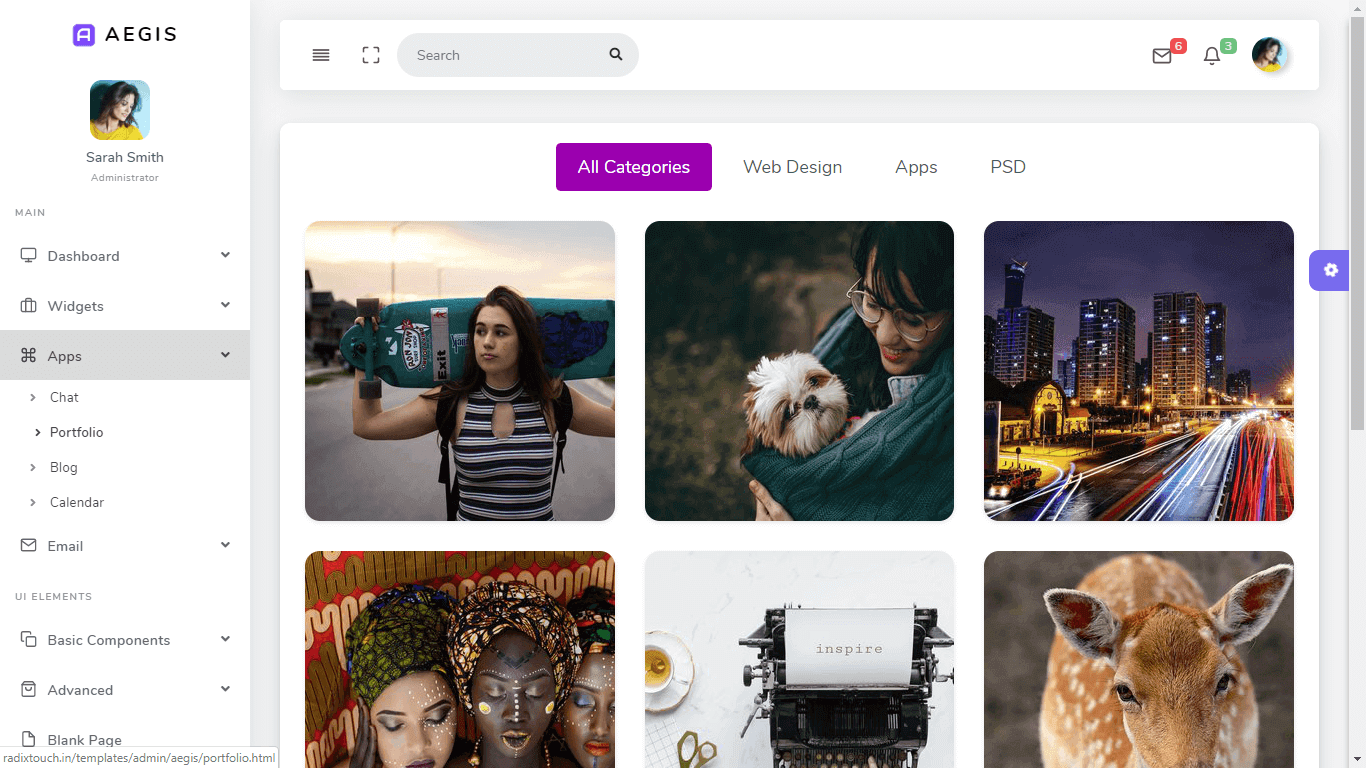Screen dimensions: 1366x768
Task: Click the Dashboard monitor icon
Action: click(x=28, y=255)
